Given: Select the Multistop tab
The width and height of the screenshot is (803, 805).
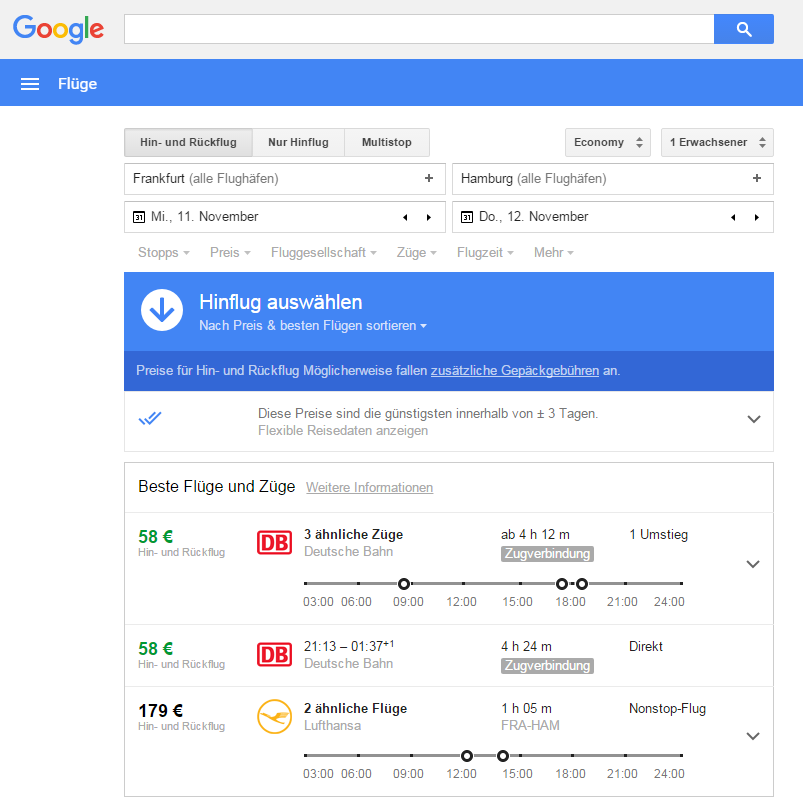Looking at the screenshot, I should coord(387,142).
